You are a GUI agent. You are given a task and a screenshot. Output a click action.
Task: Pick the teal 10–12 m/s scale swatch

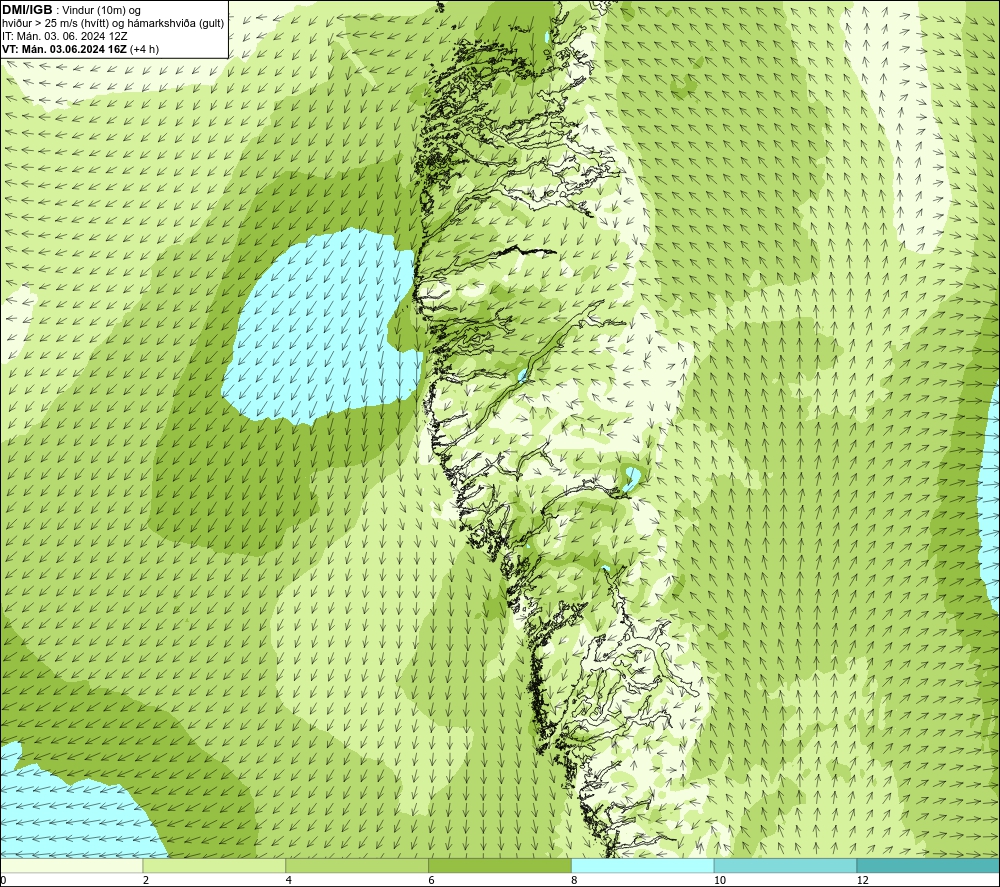pos(786,865)
